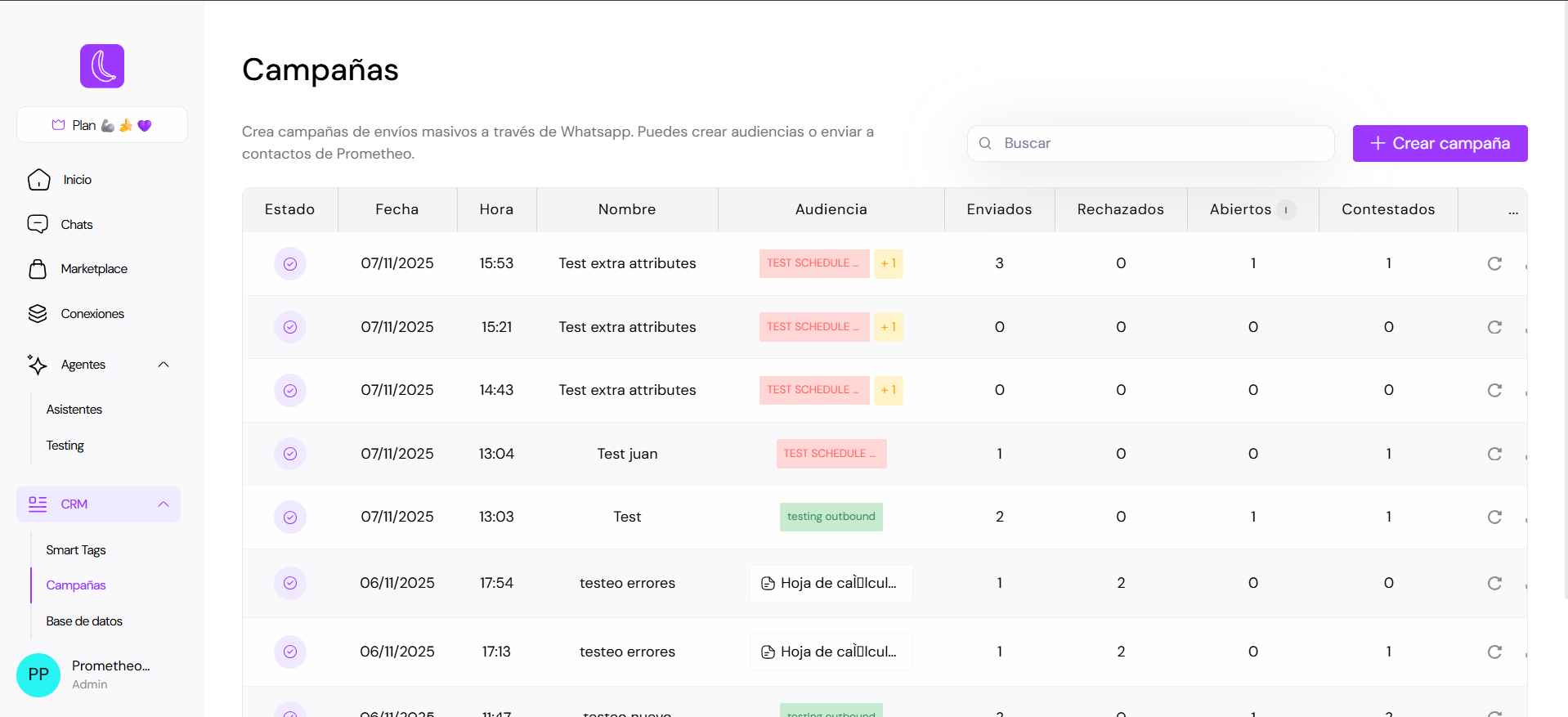Viewport: 1568px width, 717px height.
Task: Open Conexiones in the sidebar
Action: 92,314
